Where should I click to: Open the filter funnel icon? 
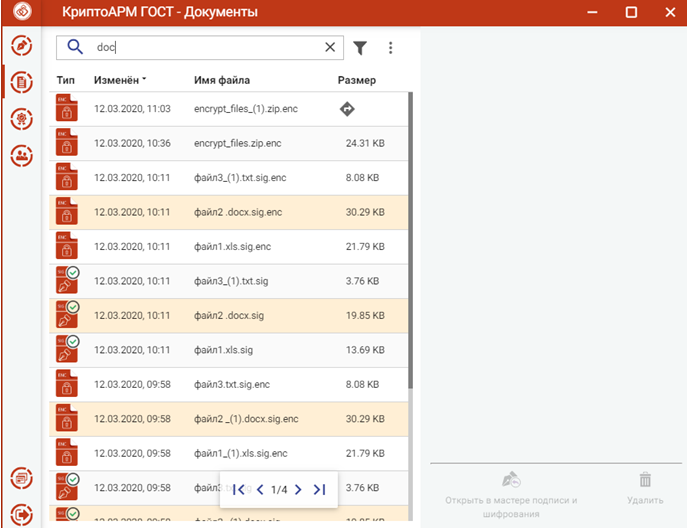point(360,48)
